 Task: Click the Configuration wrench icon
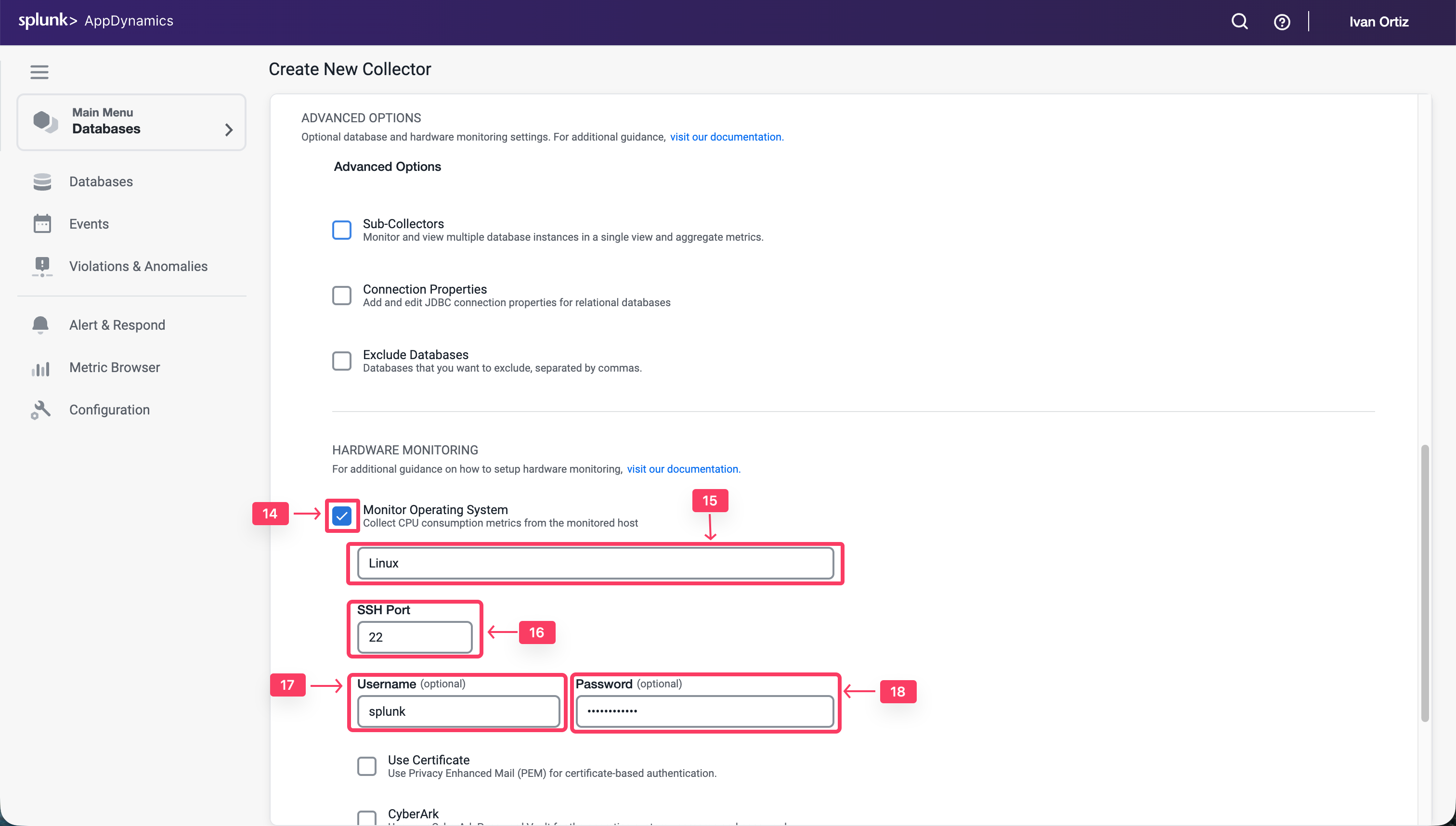click(x=40, y=410)
